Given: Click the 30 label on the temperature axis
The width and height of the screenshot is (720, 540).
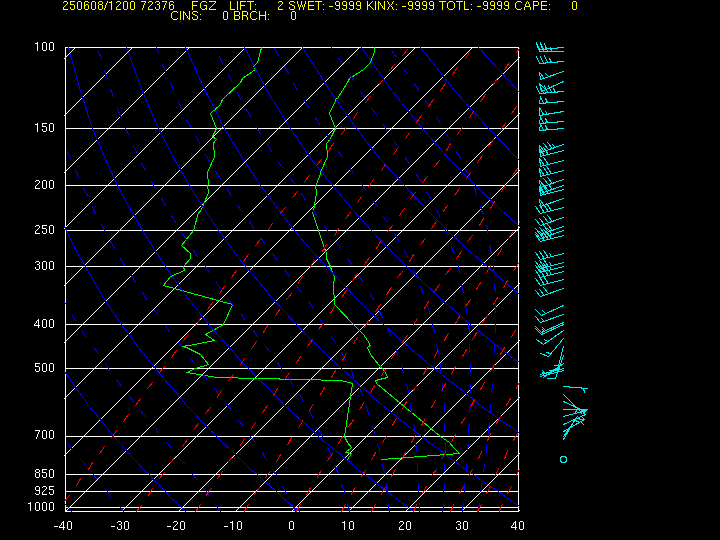Looking at the screenshot, I should pyautogui.click(x=462, y=526).
